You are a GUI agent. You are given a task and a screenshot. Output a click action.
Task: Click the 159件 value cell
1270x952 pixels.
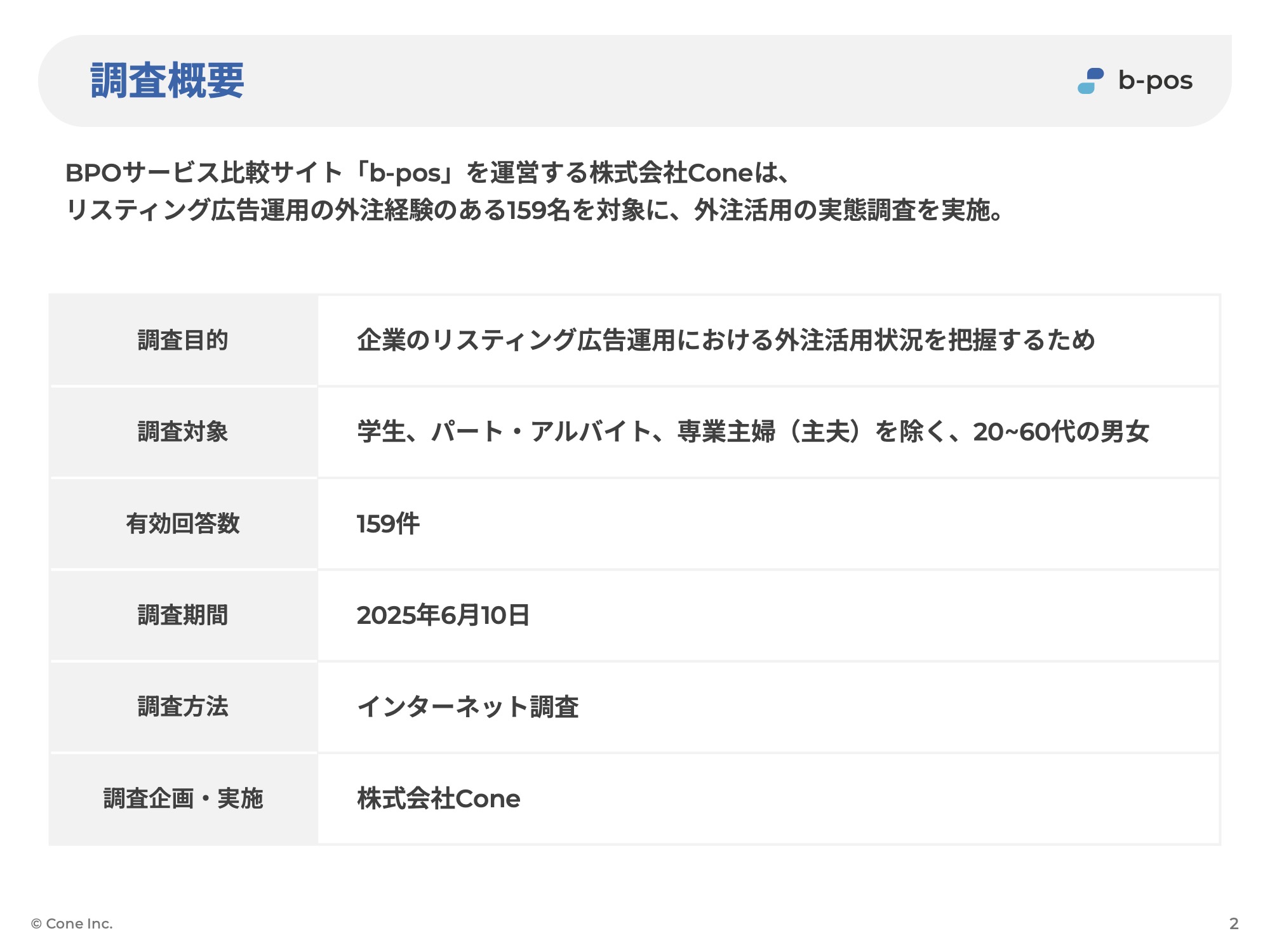point(768,524)
